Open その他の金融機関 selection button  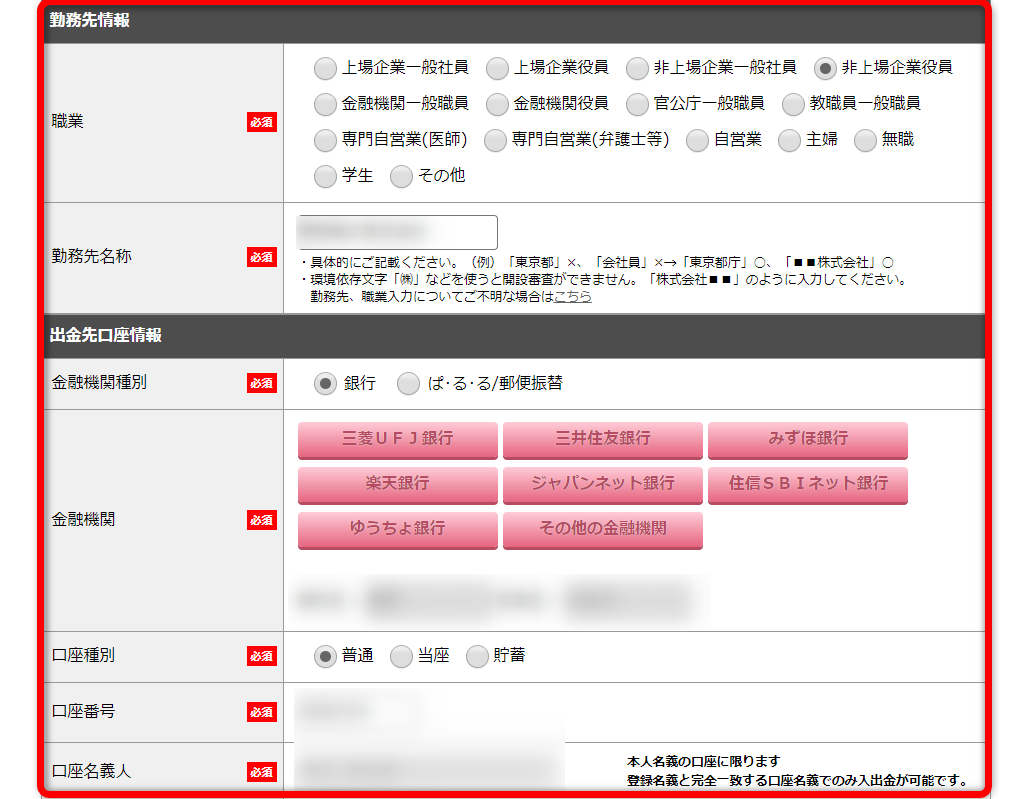[x=602, y=529]
